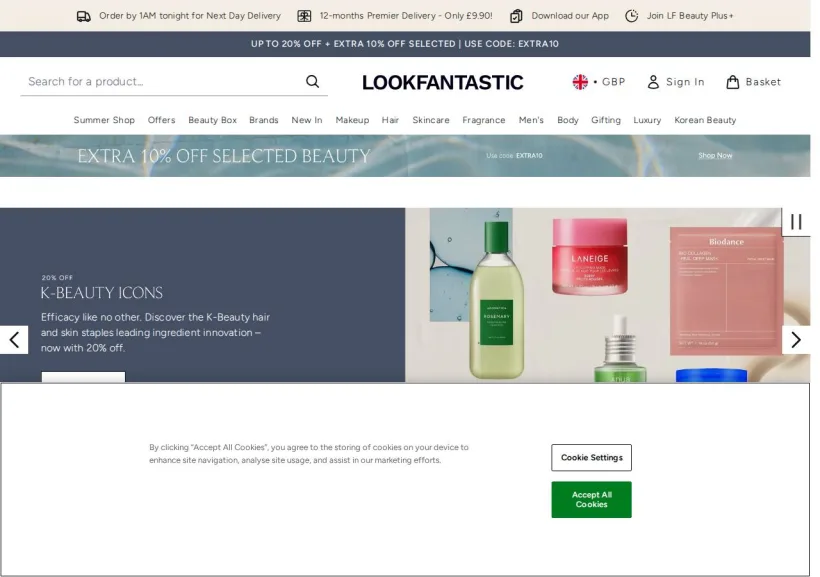Open the Fragrance menu
Image resolution: width=820 pixels, height=577 pixels.
[x=484, y=120]
